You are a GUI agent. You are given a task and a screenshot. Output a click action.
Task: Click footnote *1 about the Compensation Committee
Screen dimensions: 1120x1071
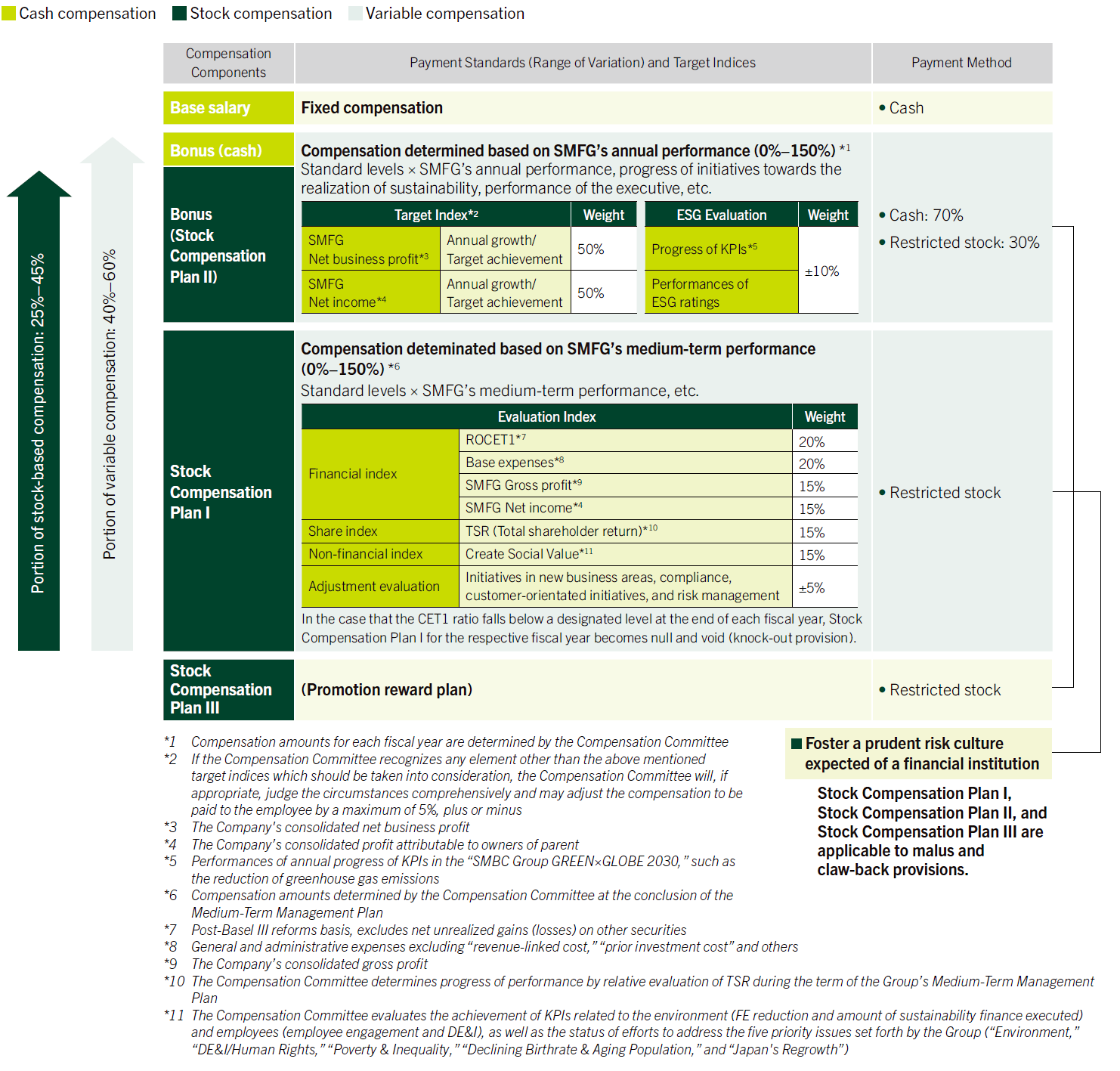[x=446, y=742]
